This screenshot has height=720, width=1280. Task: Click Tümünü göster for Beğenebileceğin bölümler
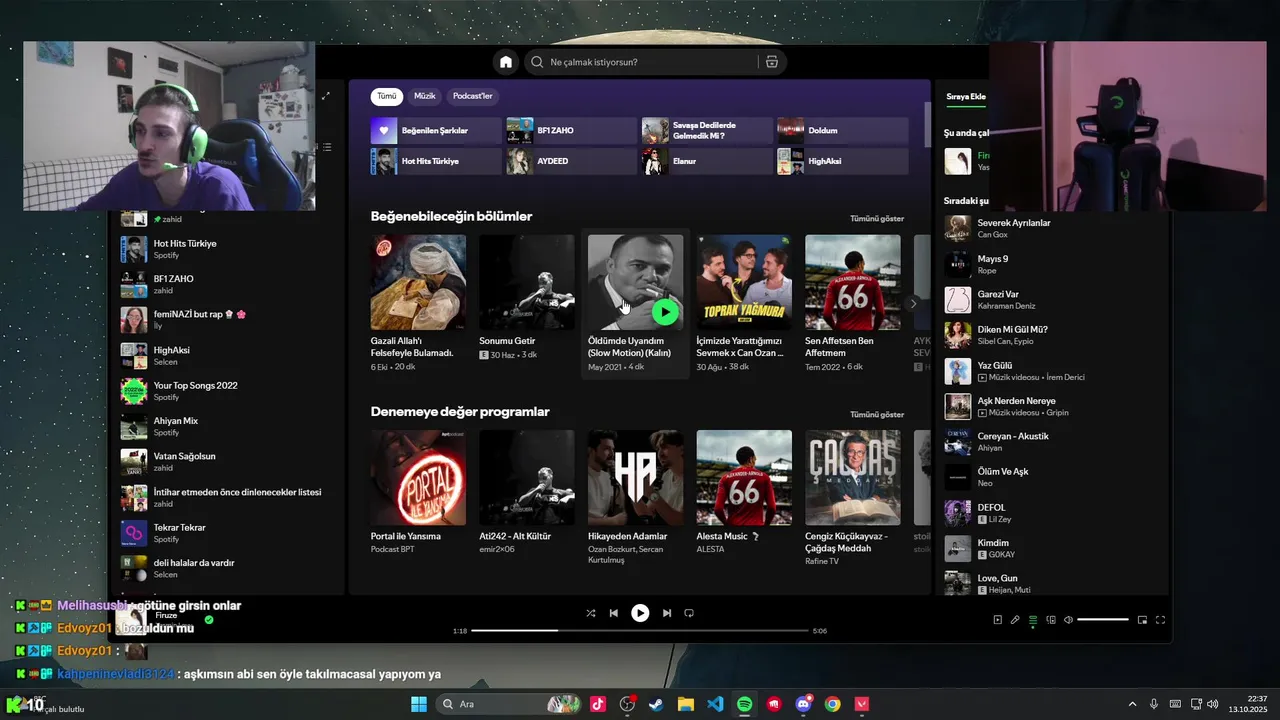(x=877, y=219)
